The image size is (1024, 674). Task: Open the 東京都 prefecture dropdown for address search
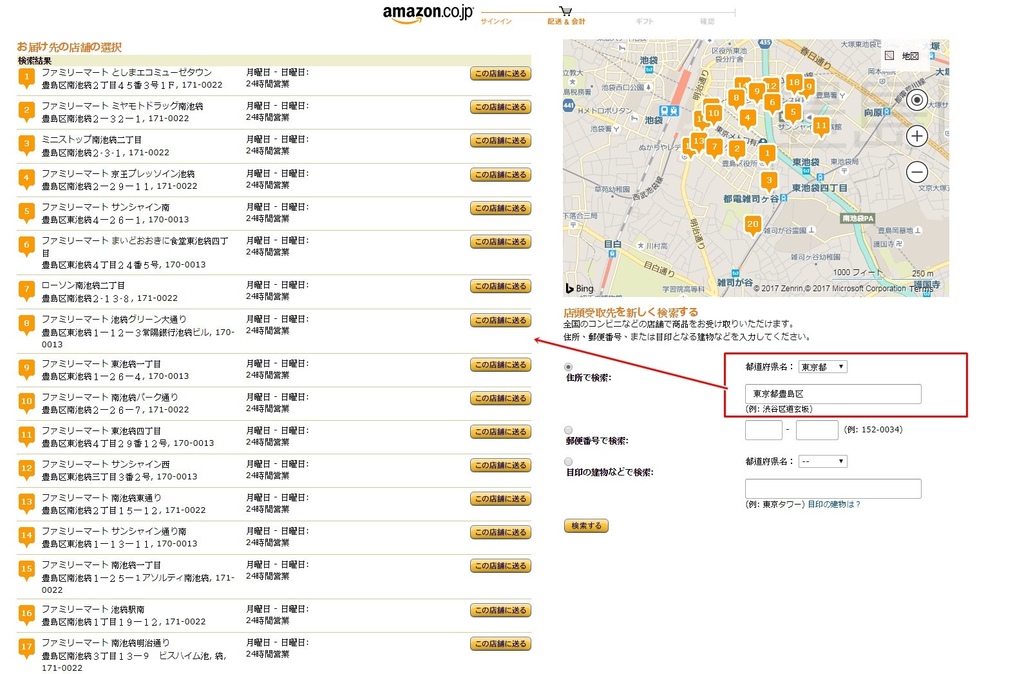point(823,367)
